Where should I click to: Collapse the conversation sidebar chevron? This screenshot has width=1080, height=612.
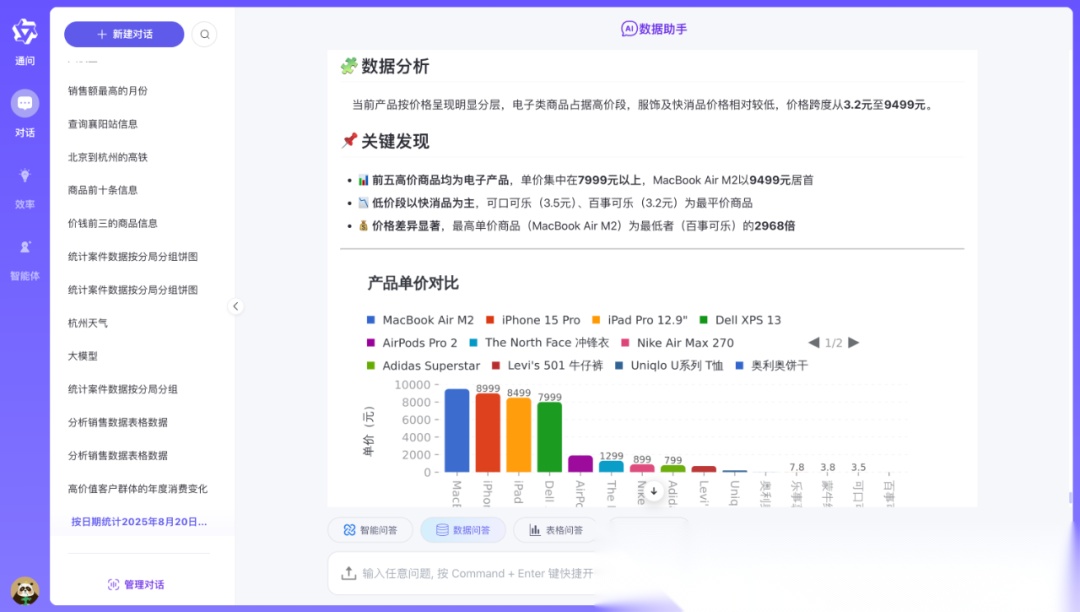pyautogui.click(x=236, y=306)
